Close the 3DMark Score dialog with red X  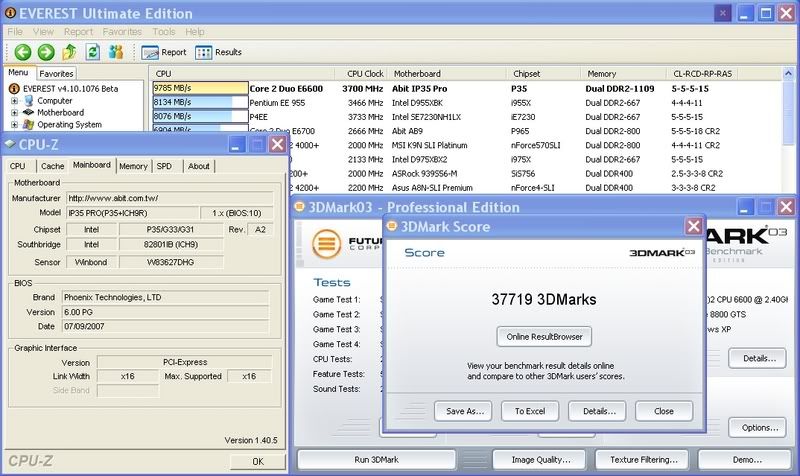click(x=693, y=226)
